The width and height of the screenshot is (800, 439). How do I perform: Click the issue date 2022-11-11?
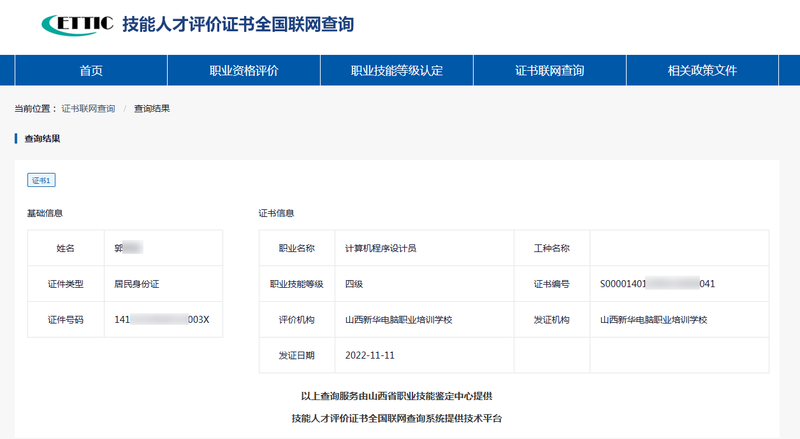(370, 355)
